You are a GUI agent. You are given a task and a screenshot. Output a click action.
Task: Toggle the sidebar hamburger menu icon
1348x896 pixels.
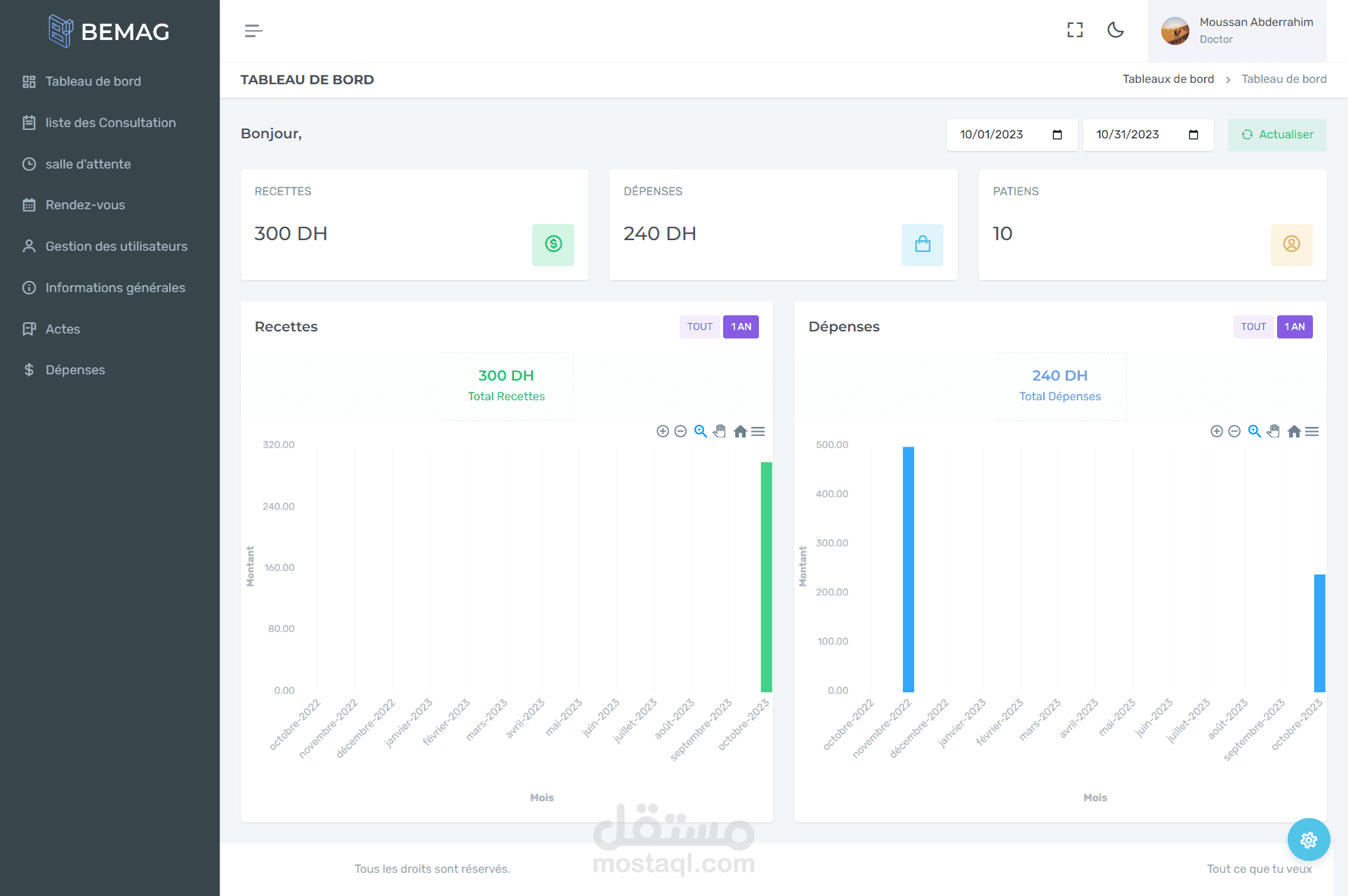tap(253, 31)
